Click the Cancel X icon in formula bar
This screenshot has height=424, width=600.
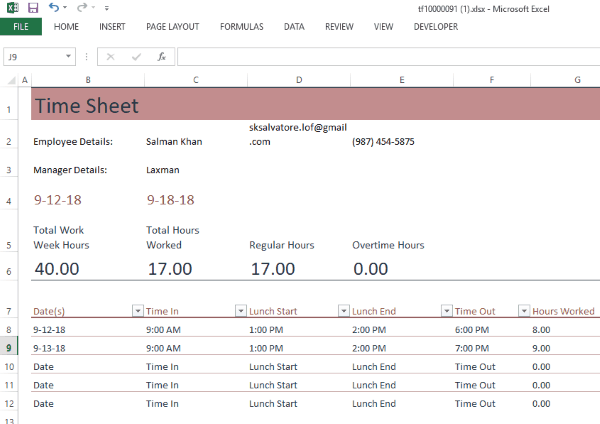click(110, 57)
